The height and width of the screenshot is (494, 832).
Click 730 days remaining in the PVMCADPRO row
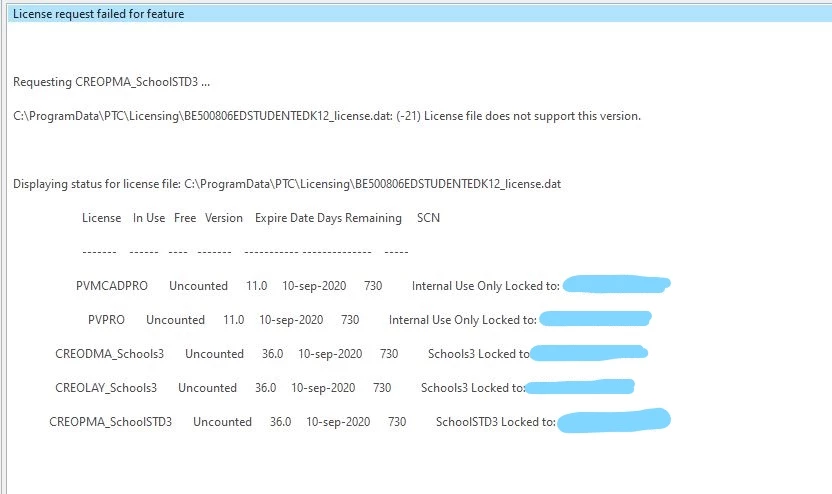pos(373,286)
